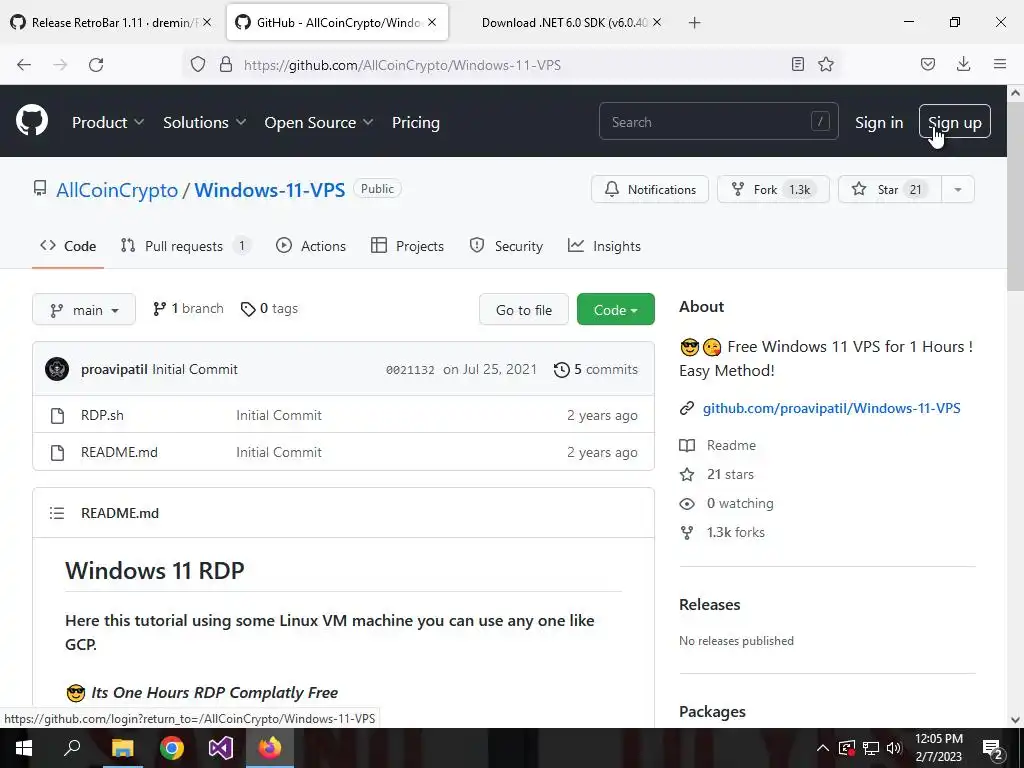The image size is (1024, 768).
Task: Click the Firefox taskbar icon
Action: coord(270,748)
